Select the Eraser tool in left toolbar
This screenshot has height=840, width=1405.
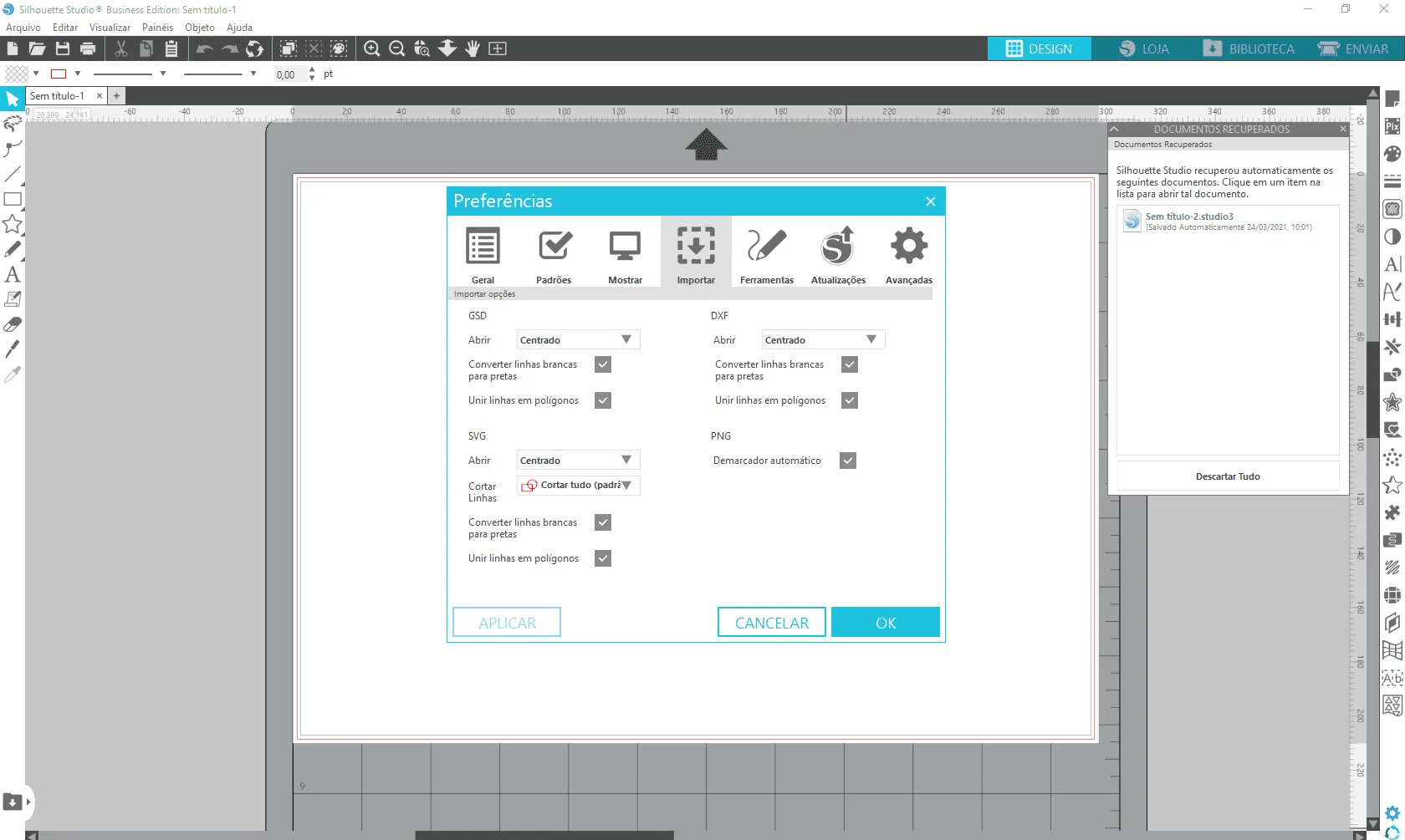13,324
